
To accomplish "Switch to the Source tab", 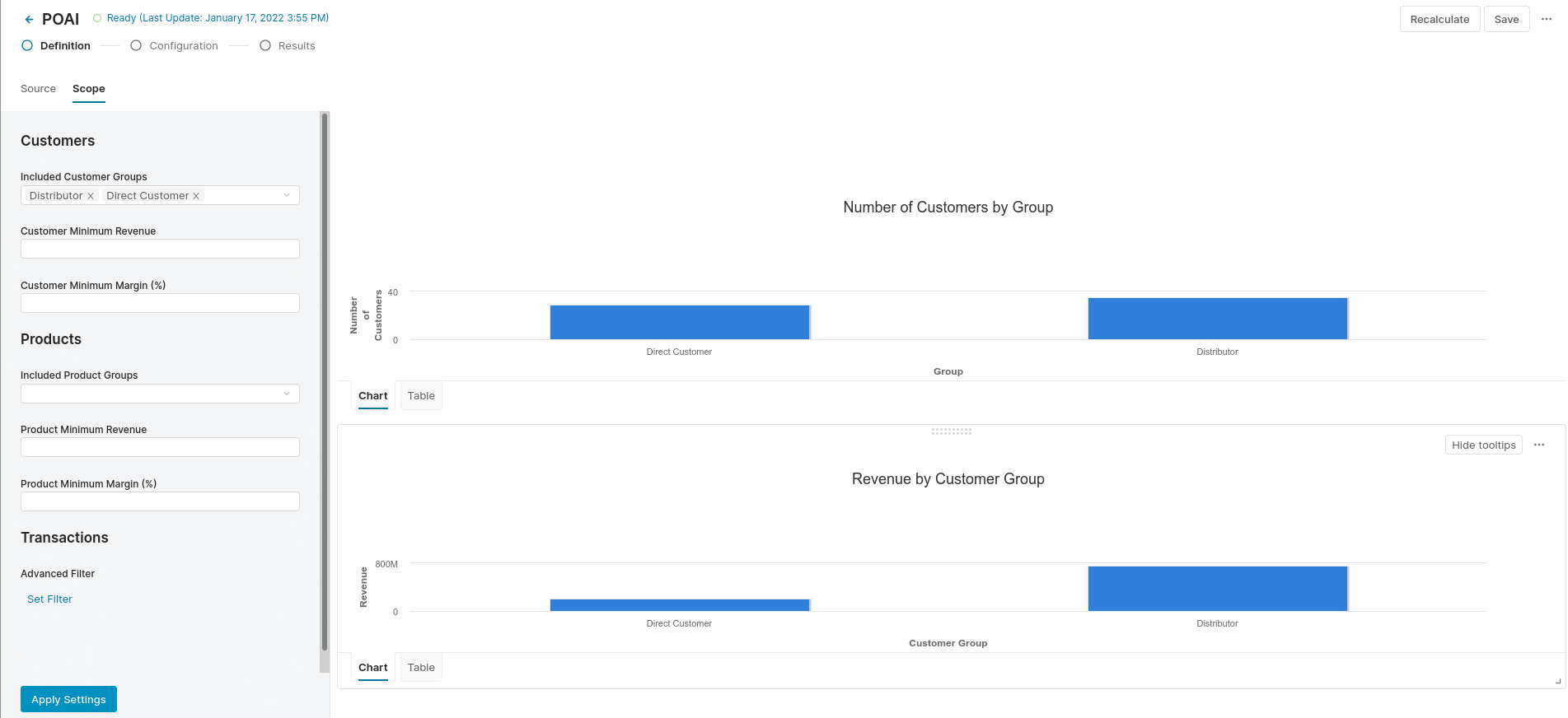I will coord(38,89).
